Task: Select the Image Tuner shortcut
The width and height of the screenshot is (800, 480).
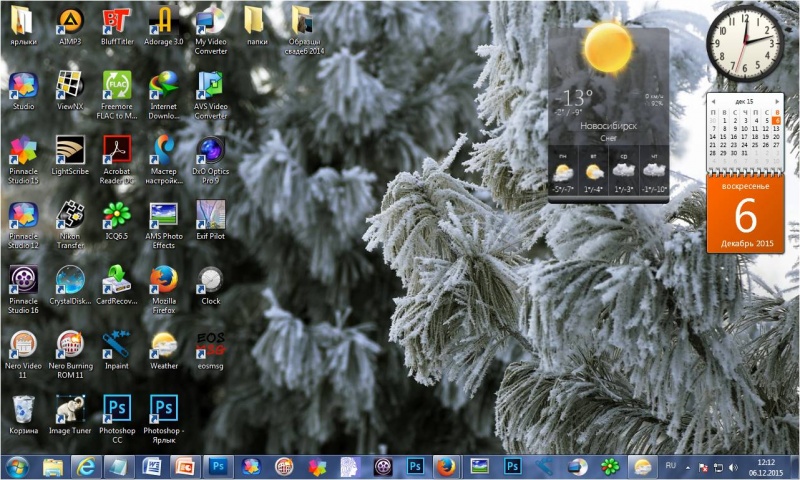Action: pyautogui.click(x=70, y=408)
